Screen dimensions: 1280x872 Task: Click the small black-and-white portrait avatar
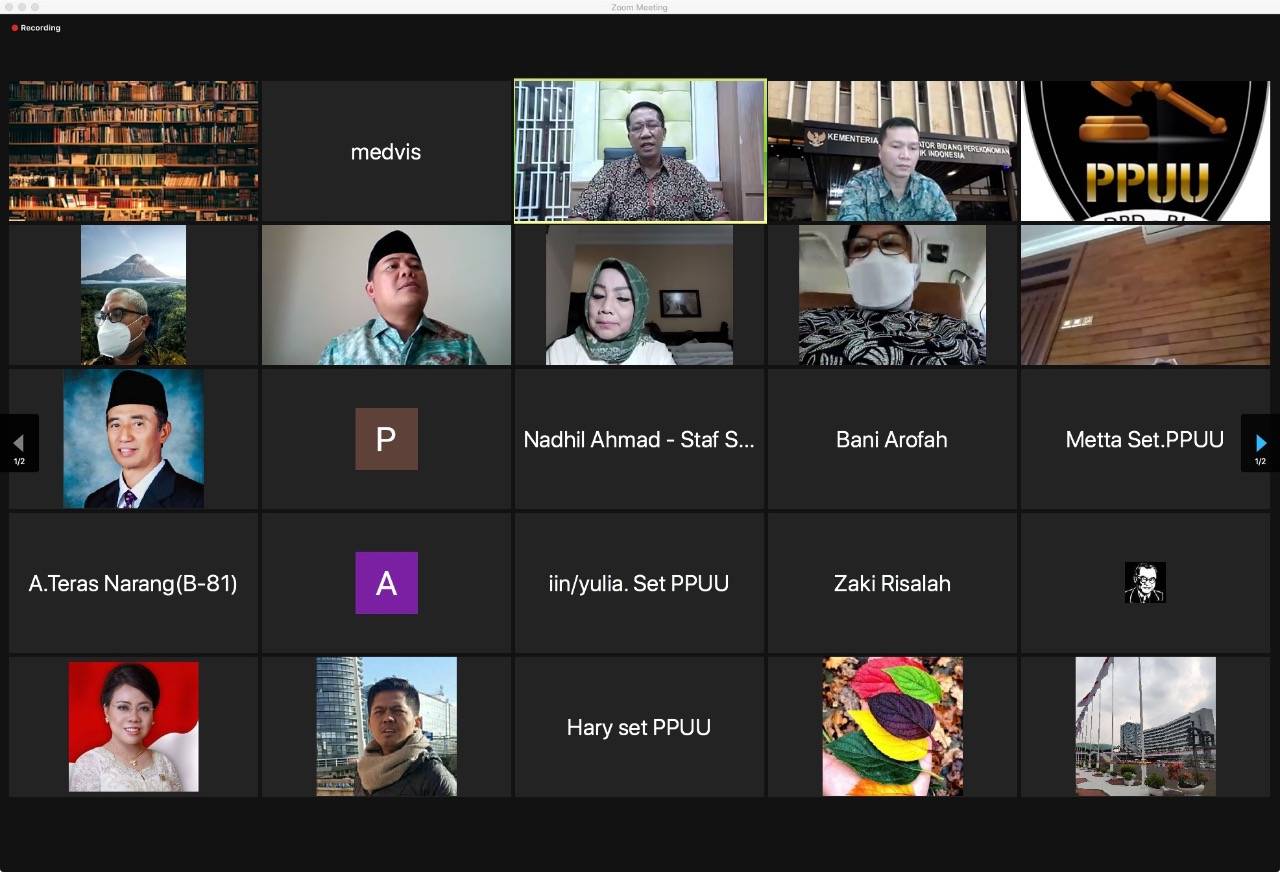point(1145,583)
